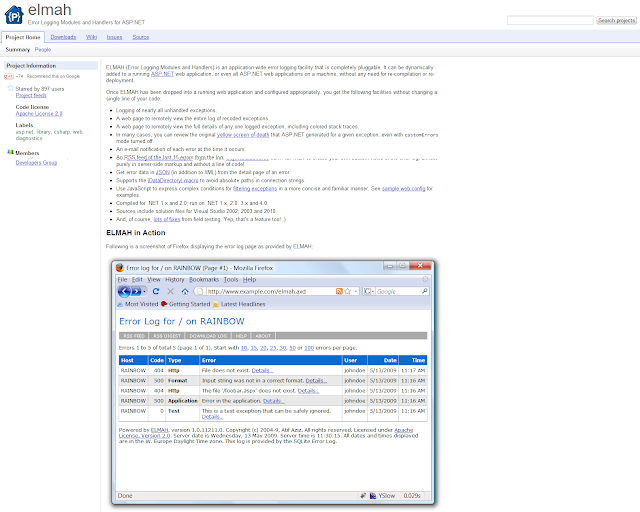Click the page icon beside the Firefox URL
Viewport: 640px width, 512px height.
(x=200, y=291)
